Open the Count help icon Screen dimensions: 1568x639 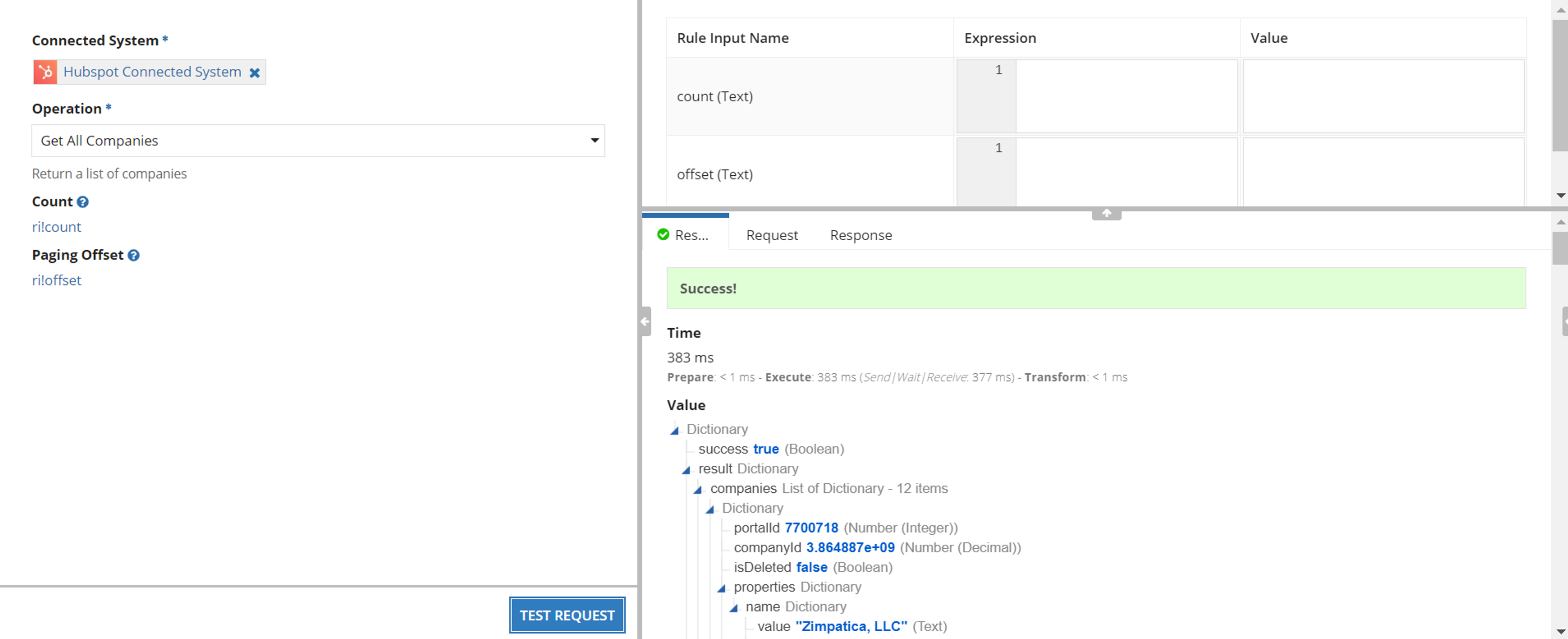click(83, 202)
